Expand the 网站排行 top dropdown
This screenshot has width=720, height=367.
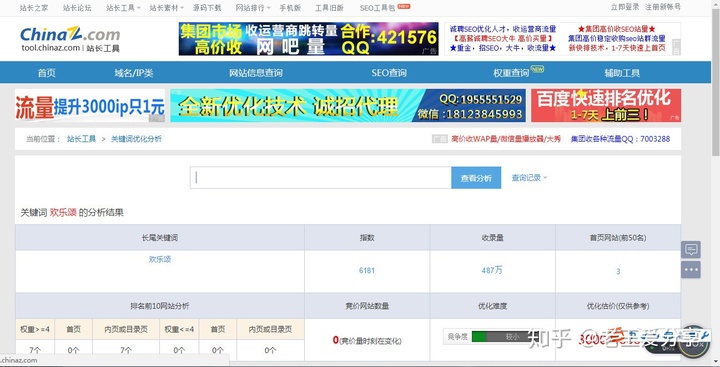[253, 8]
